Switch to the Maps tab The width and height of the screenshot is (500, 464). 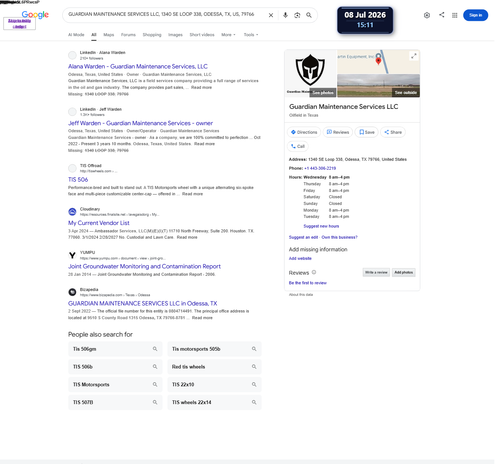click(x=109, y=35)
